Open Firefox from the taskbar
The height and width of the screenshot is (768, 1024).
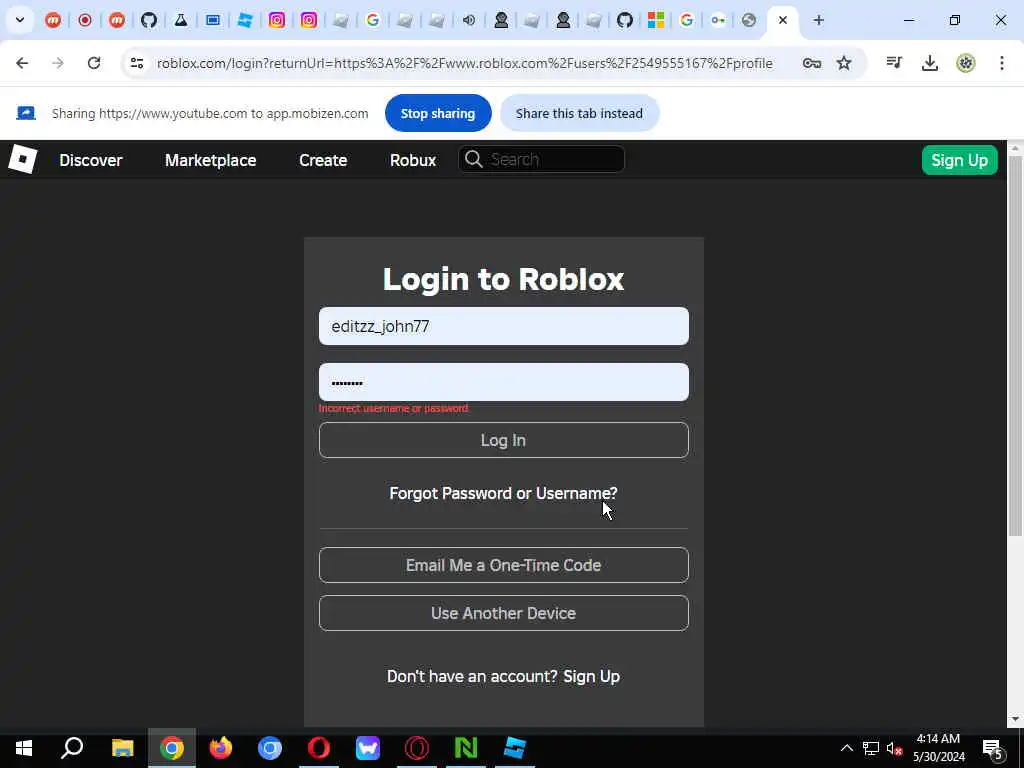click(221, 748)
